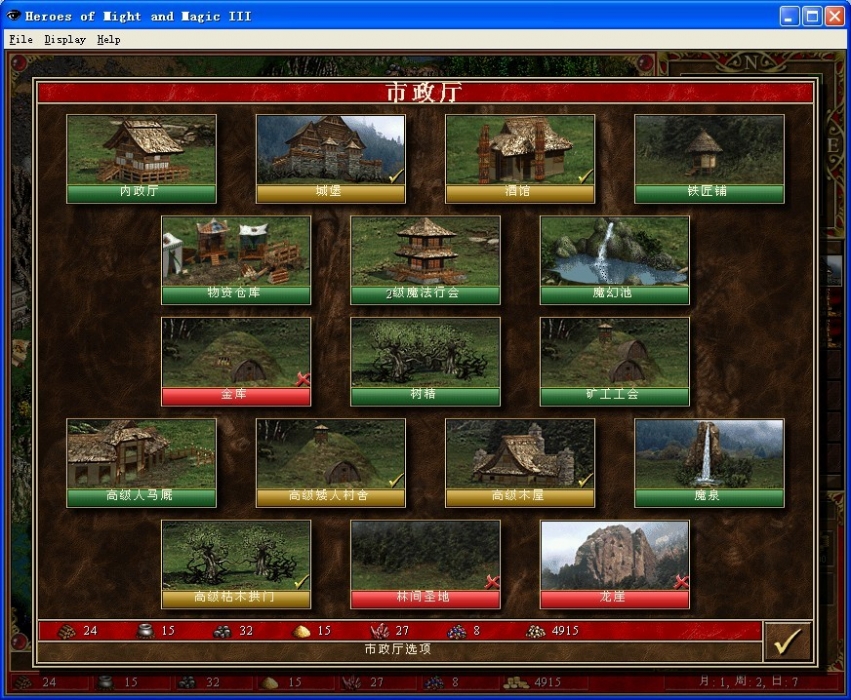Click the mercury icon in town hall resource bar
The height and width of the screenshot is (700, 851).
(x=145, y=631)
